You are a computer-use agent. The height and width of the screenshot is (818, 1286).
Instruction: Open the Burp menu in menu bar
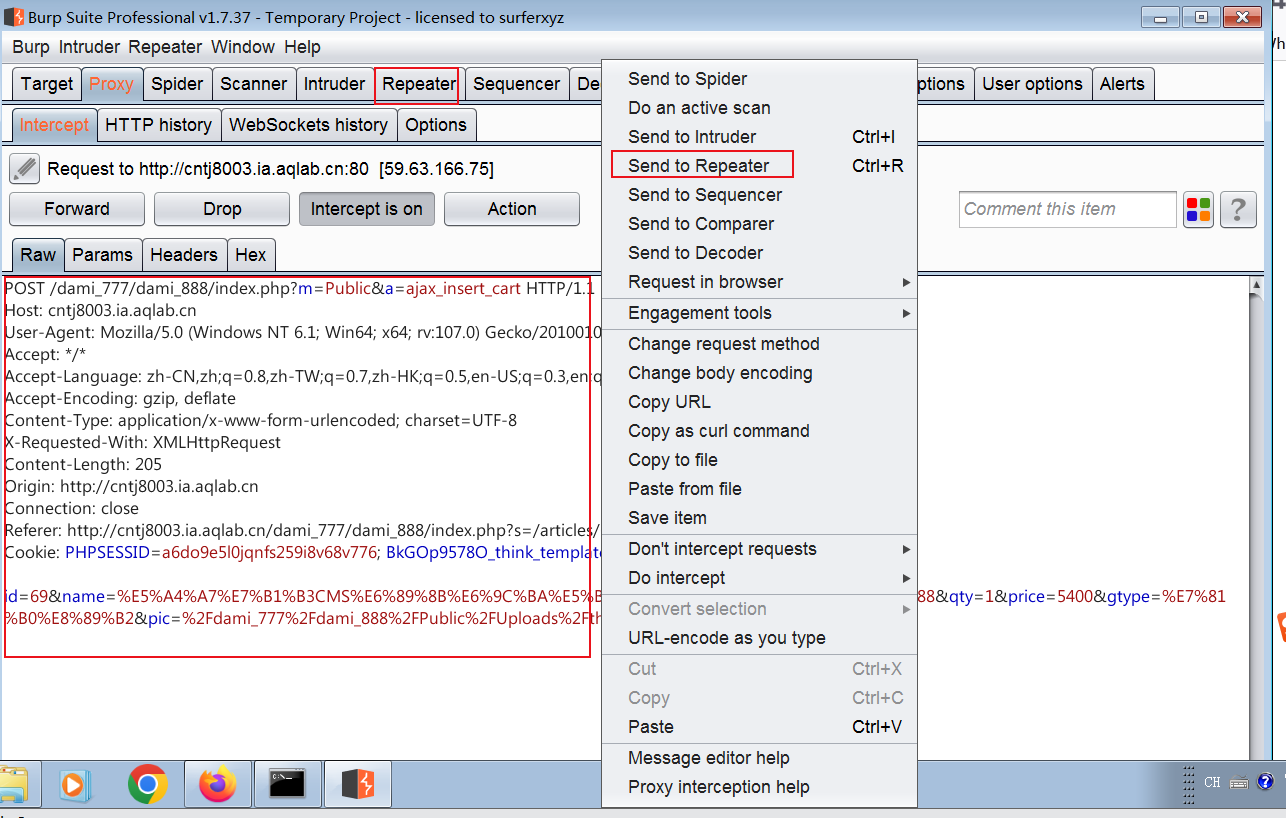31,47
